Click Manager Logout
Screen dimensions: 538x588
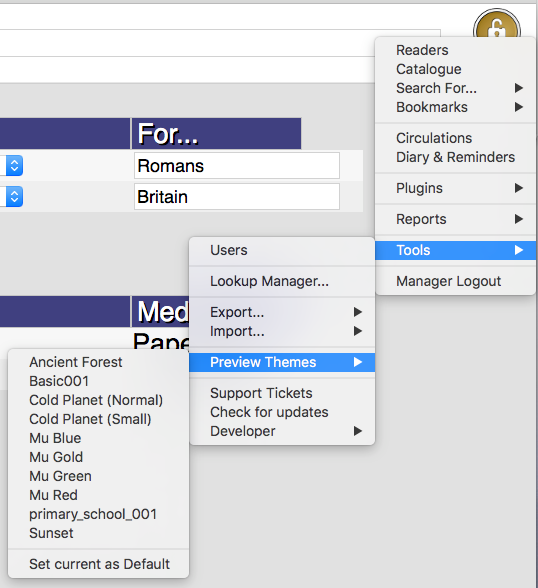[x=448, y=281]
